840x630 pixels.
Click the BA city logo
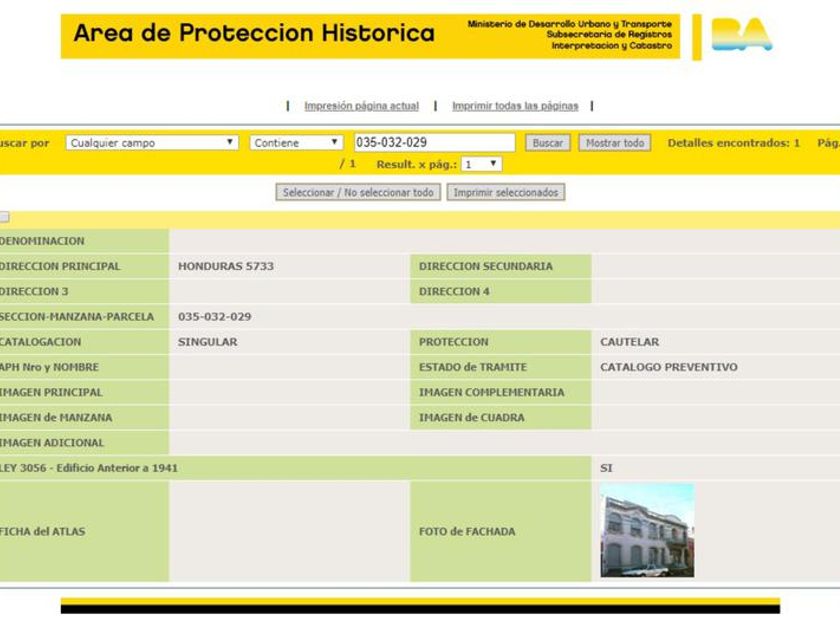[741, 35]
